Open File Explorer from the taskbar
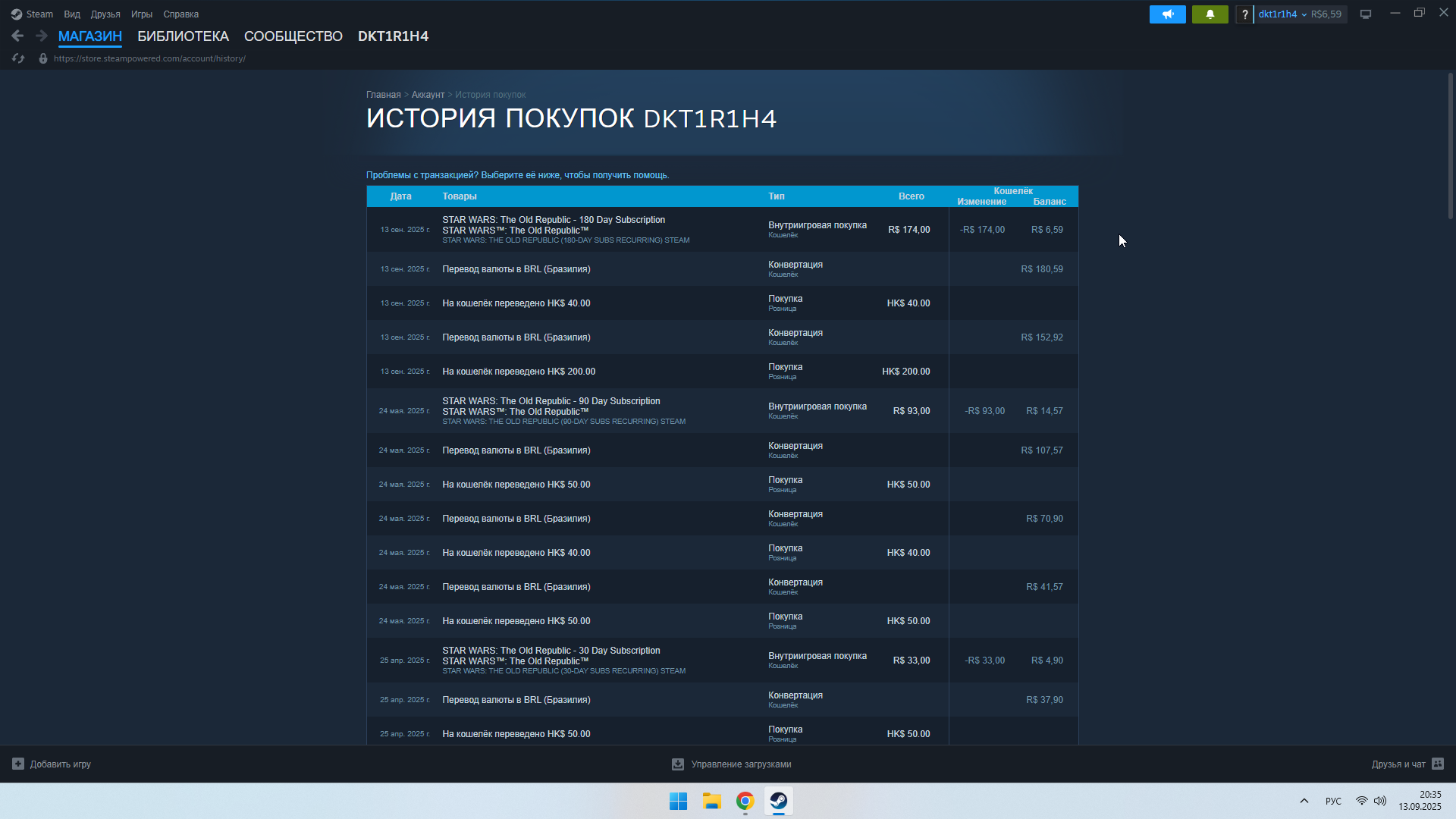The height and width of the screenshot is (819, 1456). click(x=711, y=801)
